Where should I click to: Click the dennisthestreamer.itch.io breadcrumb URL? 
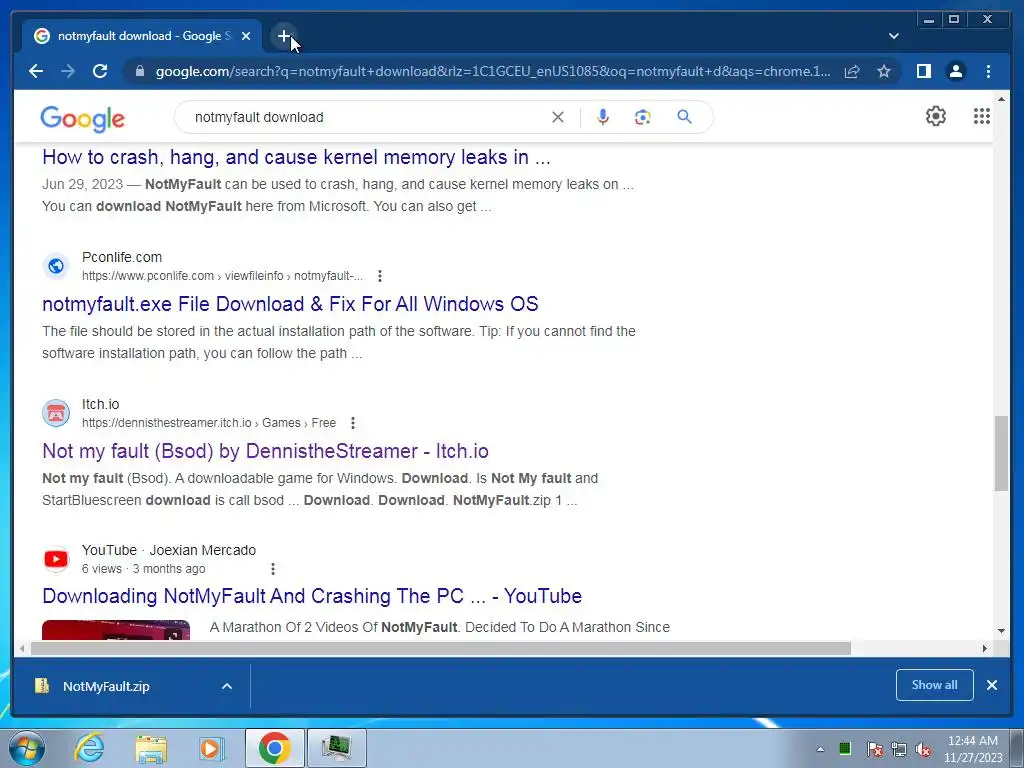pos(209,423)
